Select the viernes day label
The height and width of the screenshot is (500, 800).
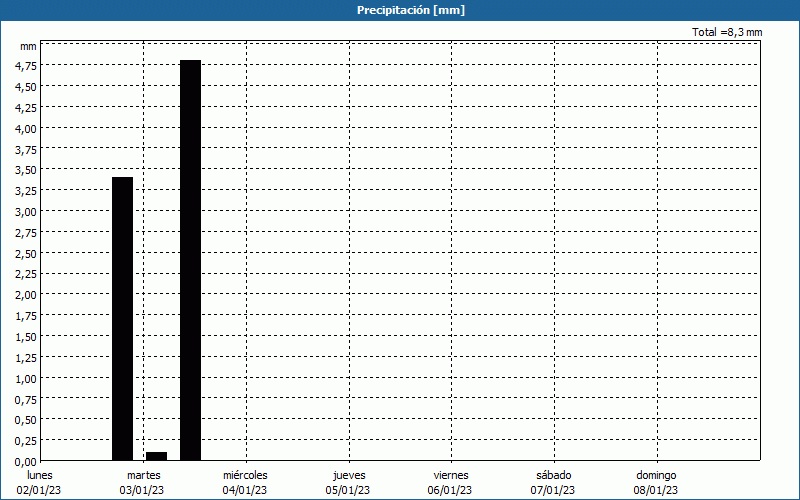[x=451, y=475]
